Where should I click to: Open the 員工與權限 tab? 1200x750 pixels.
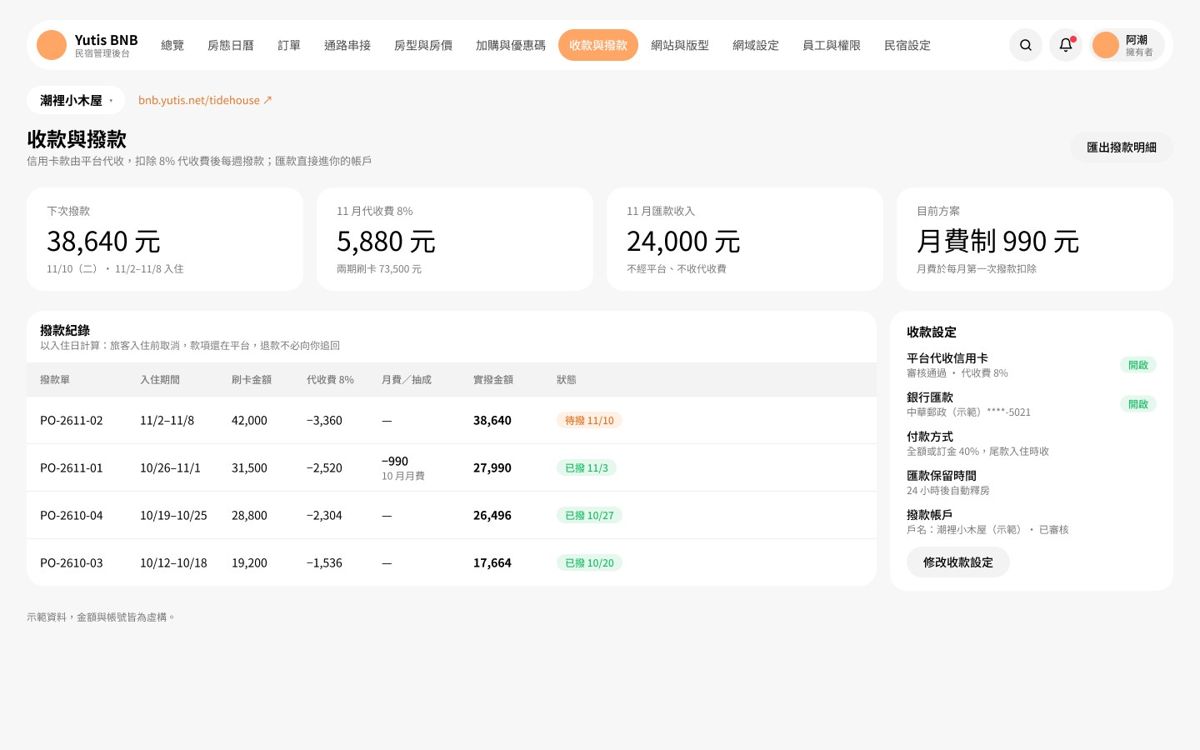click(x=831, y=45)
